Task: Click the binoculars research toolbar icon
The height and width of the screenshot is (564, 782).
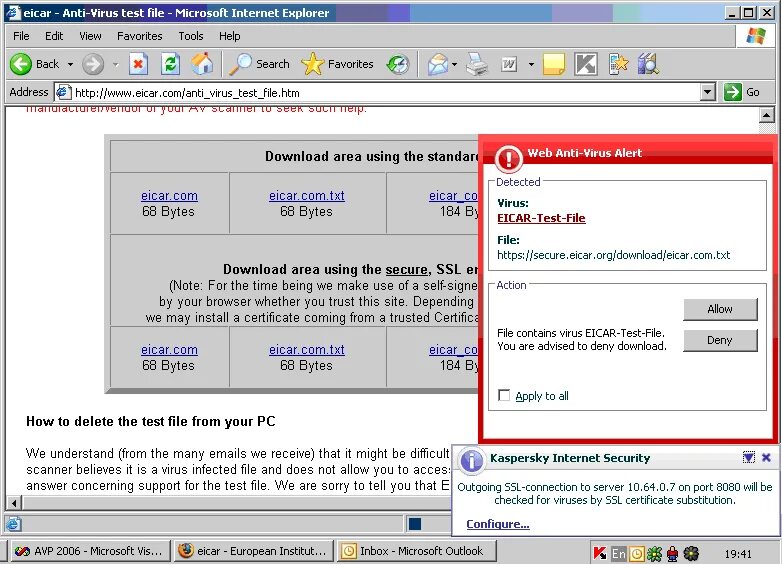Action: [648, 64]
